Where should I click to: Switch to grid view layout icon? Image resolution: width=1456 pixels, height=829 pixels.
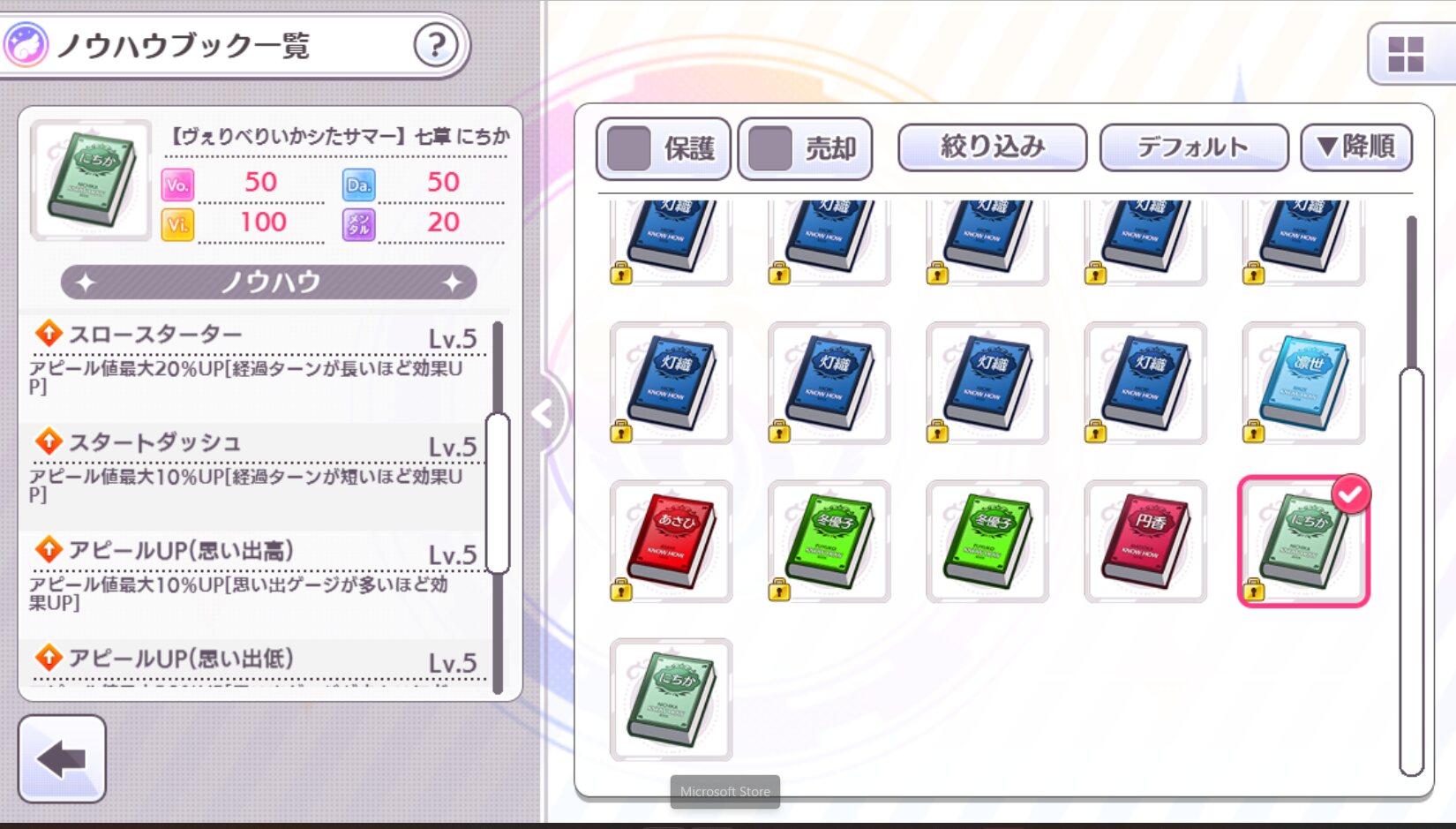(1406, 54)
